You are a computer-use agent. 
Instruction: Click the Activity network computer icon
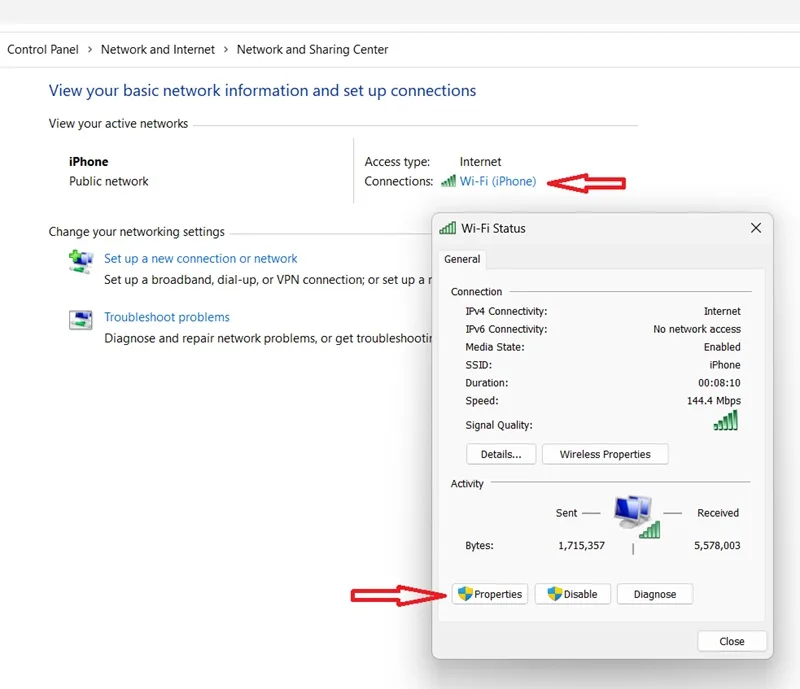pyautogui.click(x=636, y=516)
